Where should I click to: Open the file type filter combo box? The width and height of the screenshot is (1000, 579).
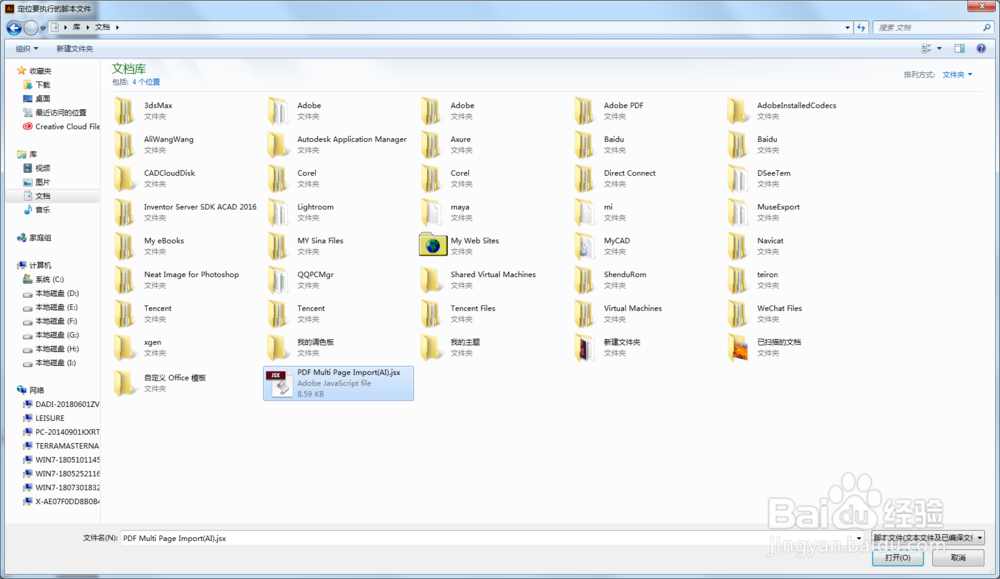tap(927, 538)
